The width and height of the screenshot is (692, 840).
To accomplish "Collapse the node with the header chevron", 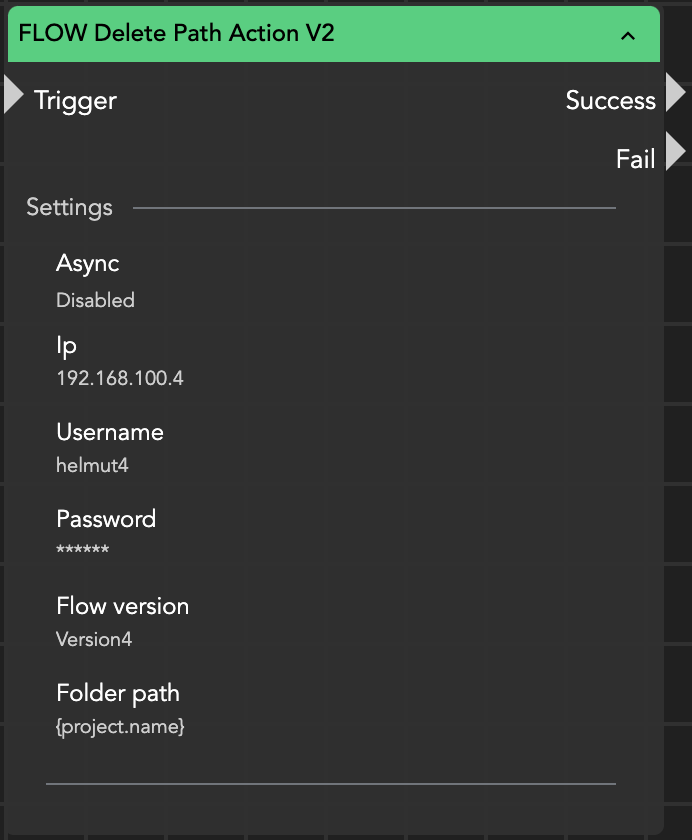I will [x=628, y=36].
